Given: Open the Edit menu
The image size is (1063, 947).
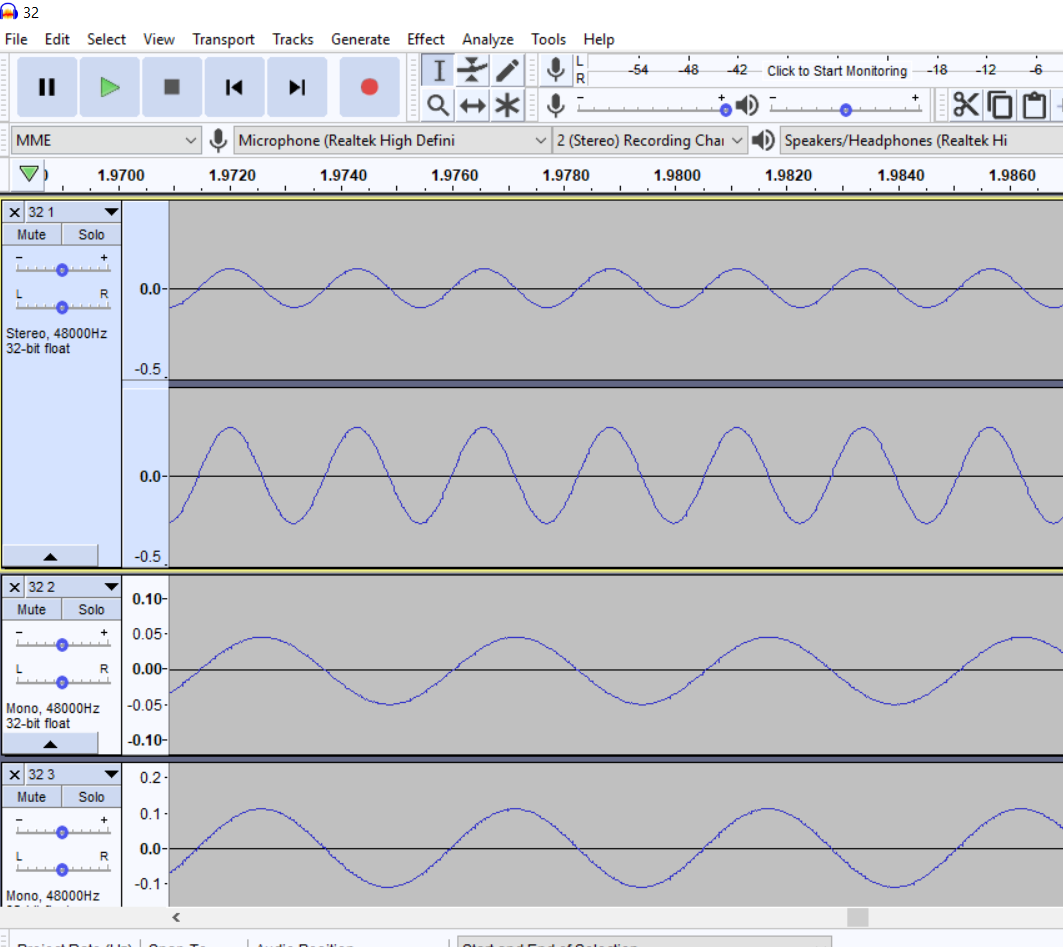Looking at the screenshot, I should point(57,39).
